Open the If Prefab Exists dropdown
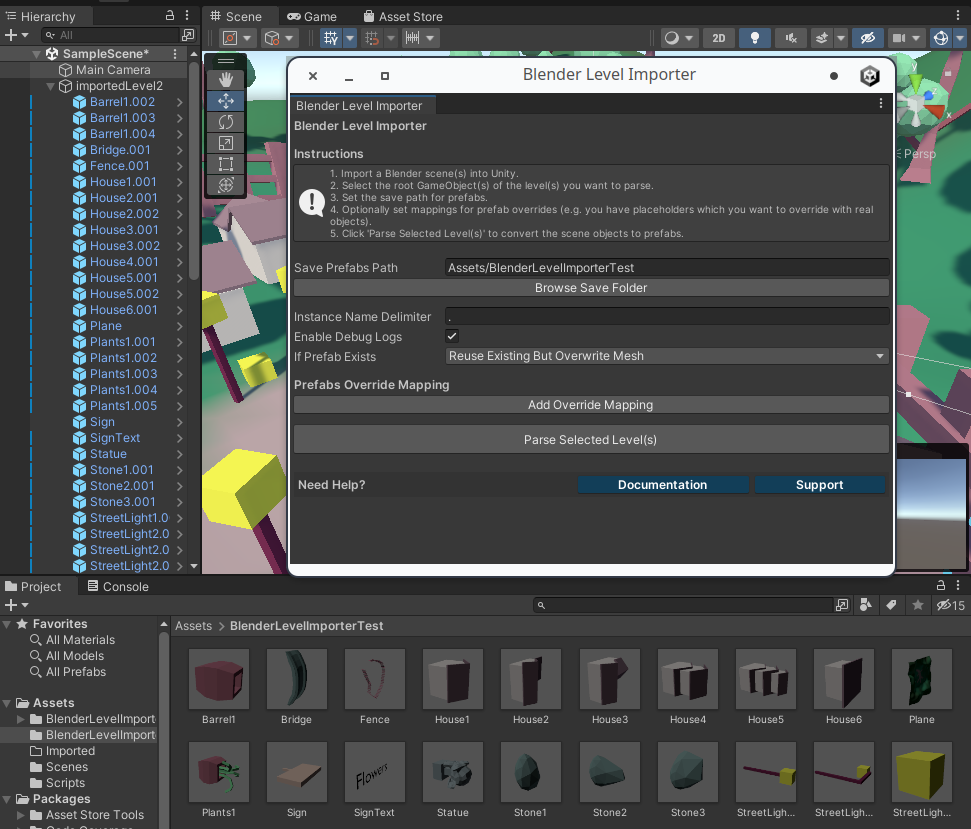Viewport: 971px width, 829px height. pyautogui.click(x=667, y=356)
